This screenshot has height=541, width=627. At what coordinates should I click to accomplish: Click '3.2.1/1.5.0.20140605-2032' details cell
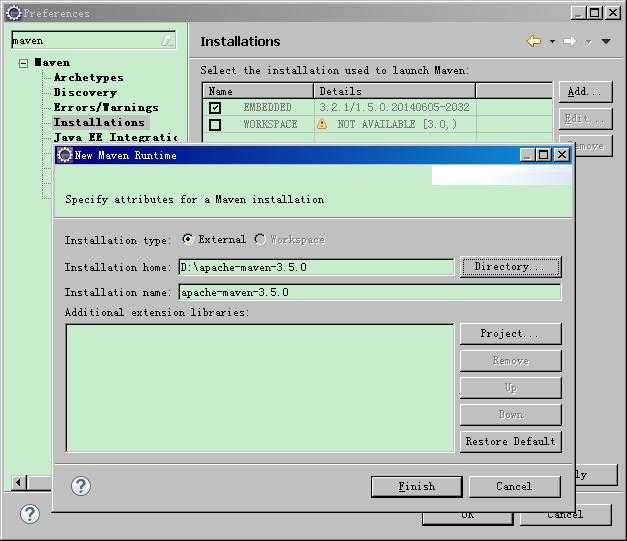pos(394,107)
